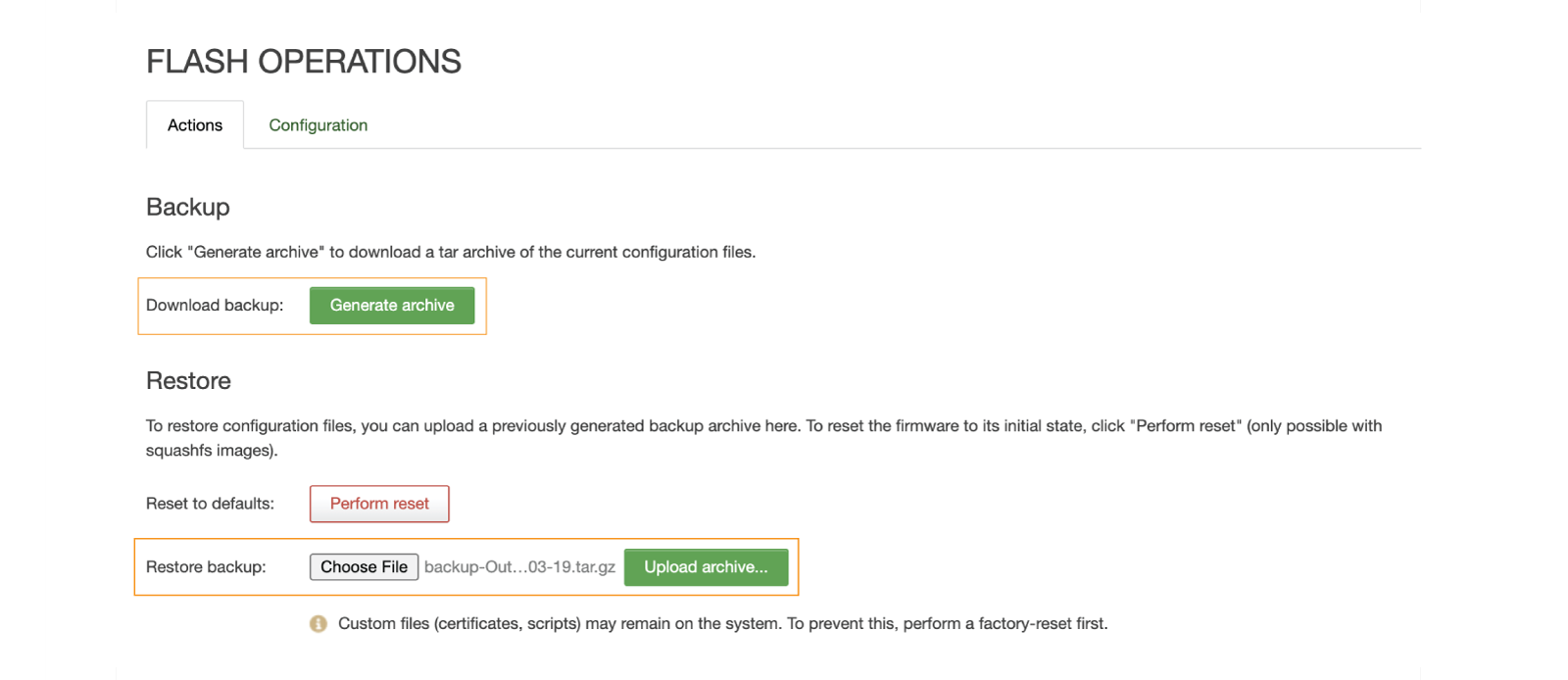Click the Restore section heading
Image resolution: width=1568 pixels, height=680 pixels.
point(188,380)
